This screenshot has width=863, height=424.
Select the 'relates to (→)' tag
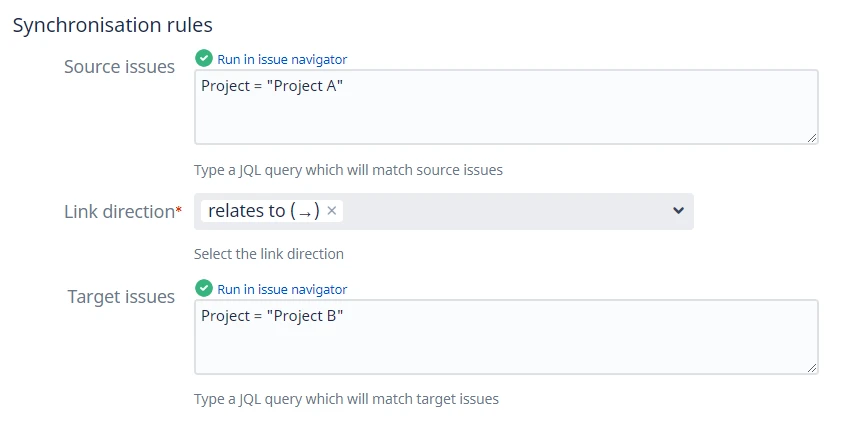pyautogui.click(x=263, y=211)
